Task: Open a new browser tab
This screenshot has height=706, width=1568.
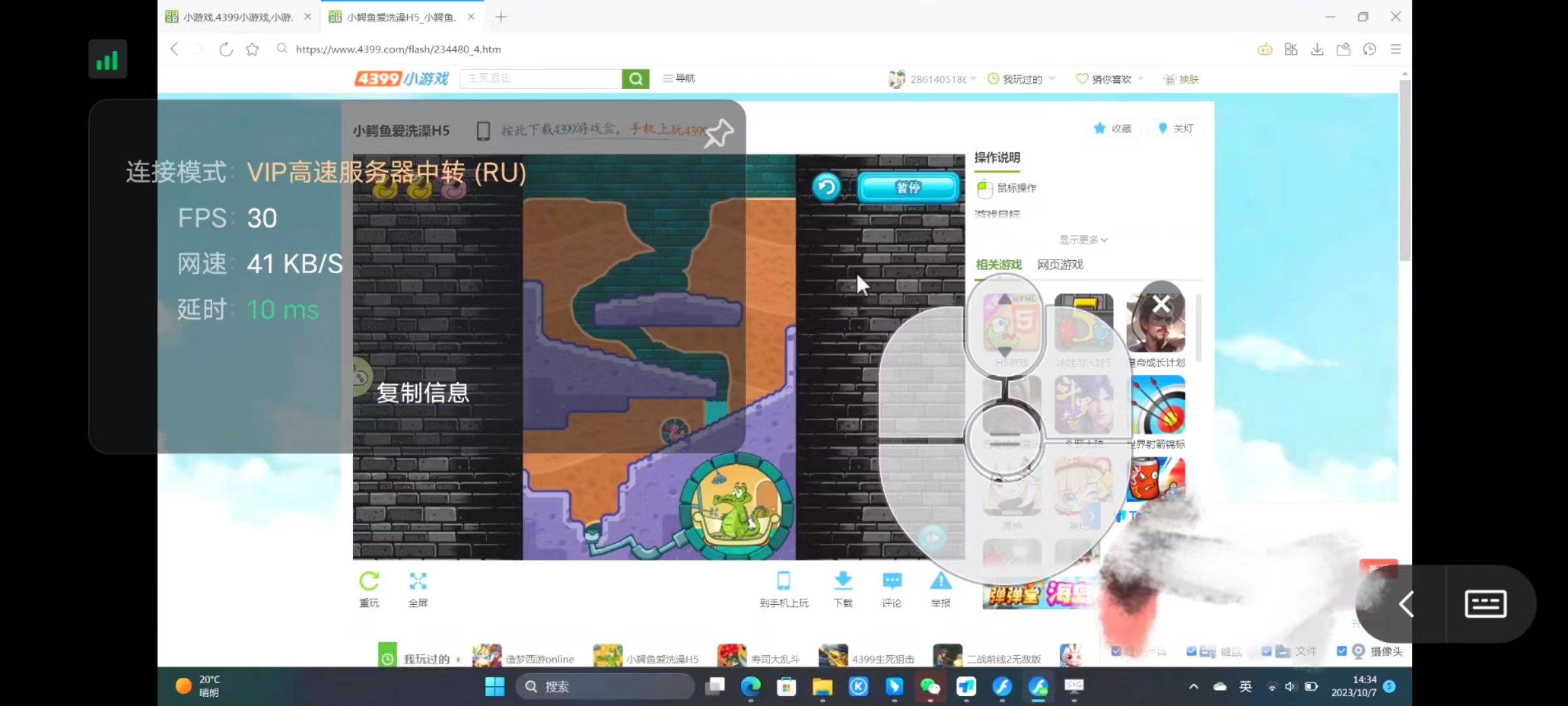Action: tap(501, 17)
